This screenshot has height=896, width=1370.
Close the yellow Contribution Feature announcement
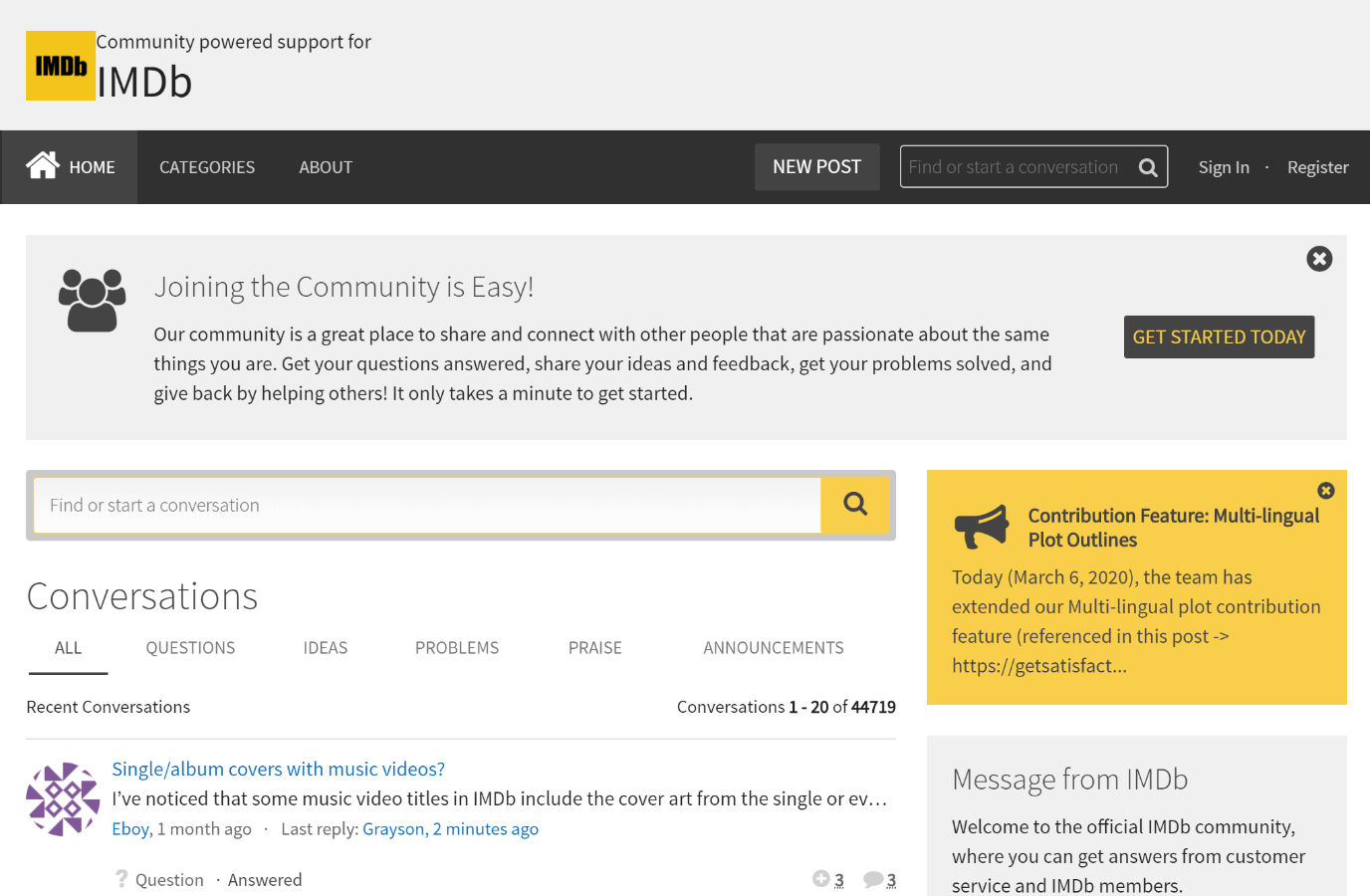tap(1326, 491)
